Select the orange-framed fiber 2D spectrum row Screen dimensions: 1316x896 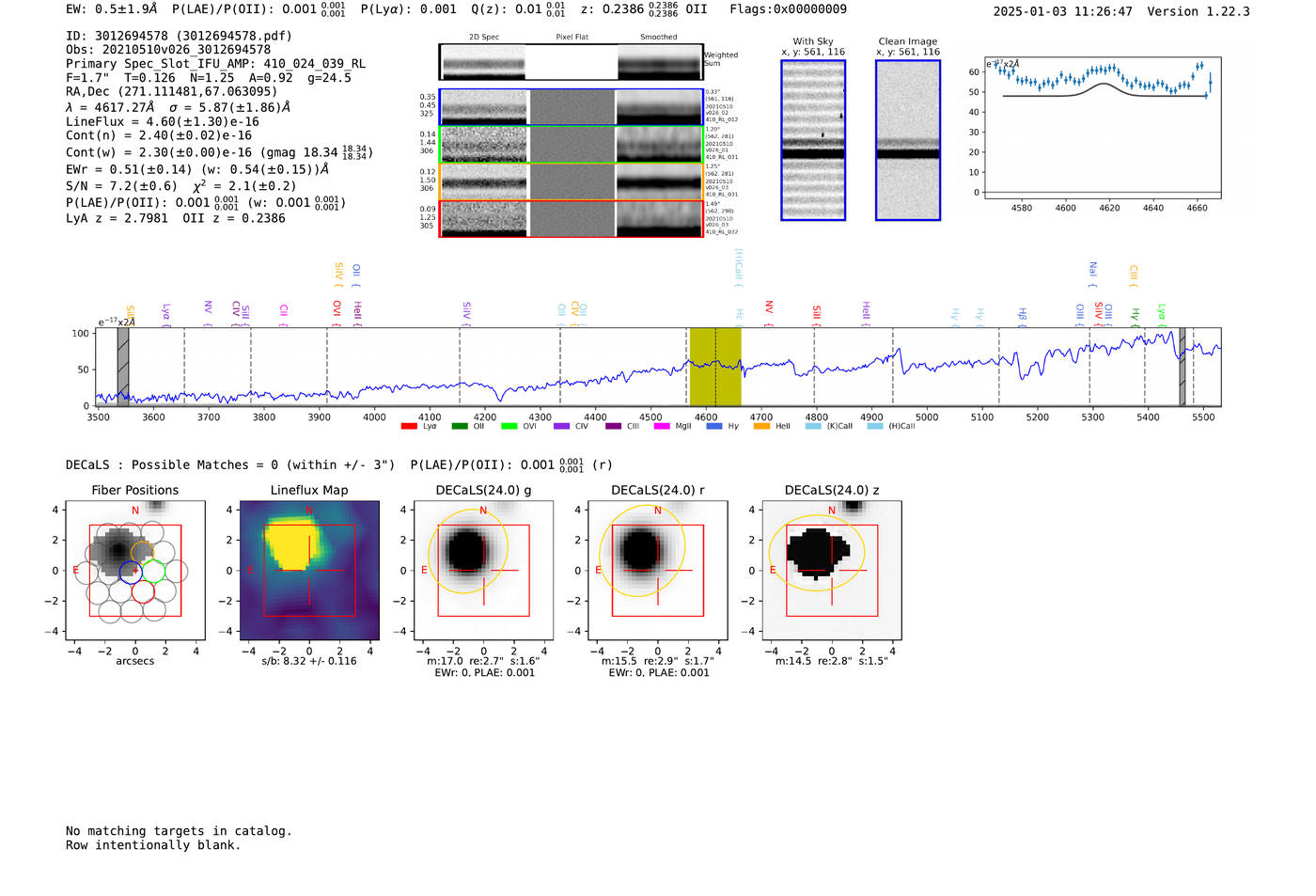[571, 181]
